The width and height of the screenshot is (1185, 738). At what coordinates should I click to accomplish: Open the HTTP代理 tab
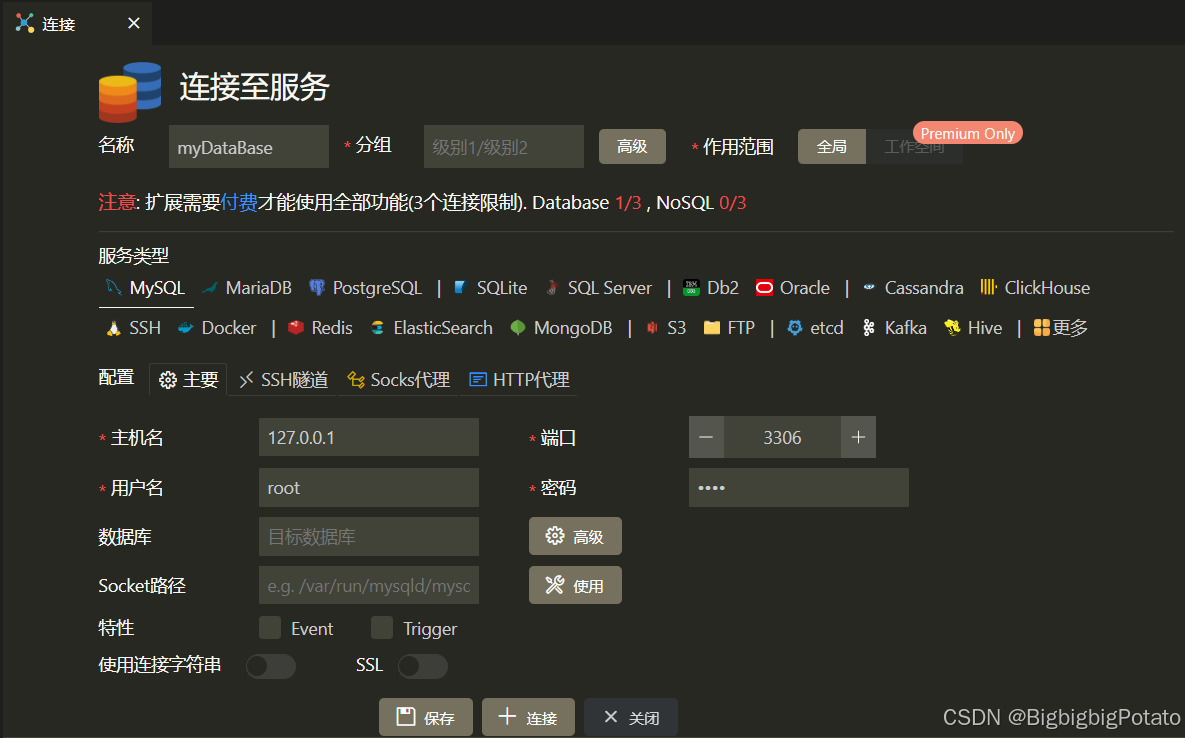coord(519,379)
